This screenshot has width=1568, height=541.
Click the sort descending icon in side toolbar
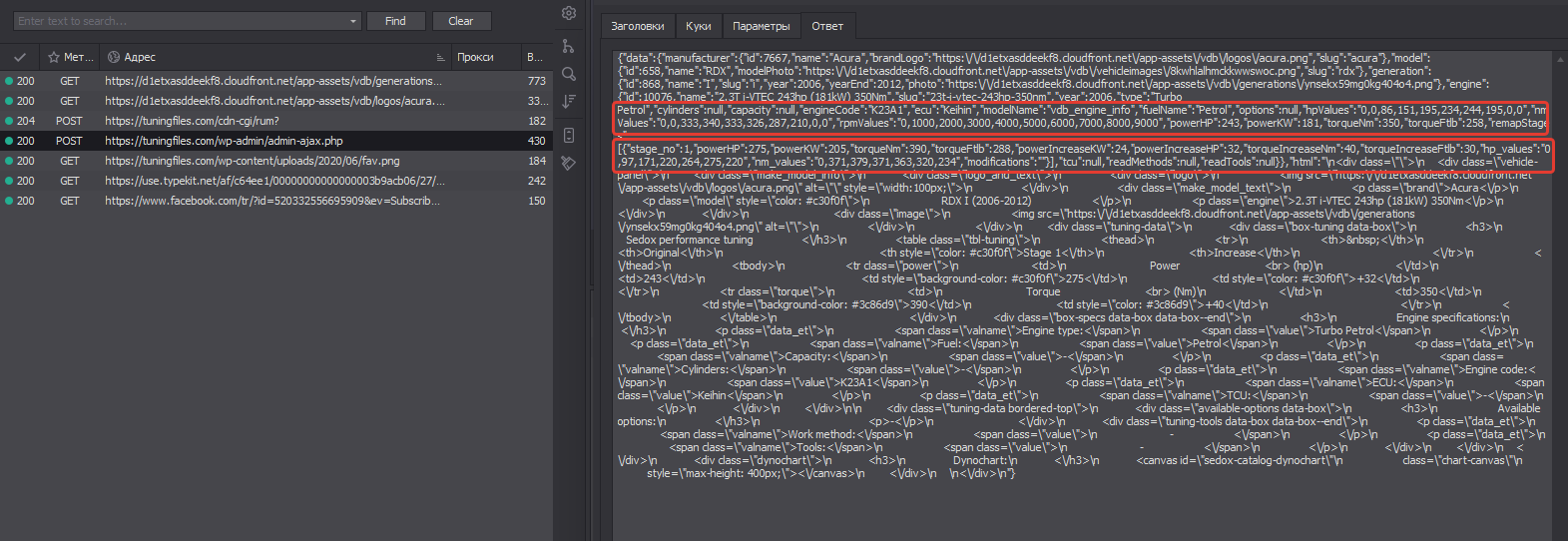(569, 102)
